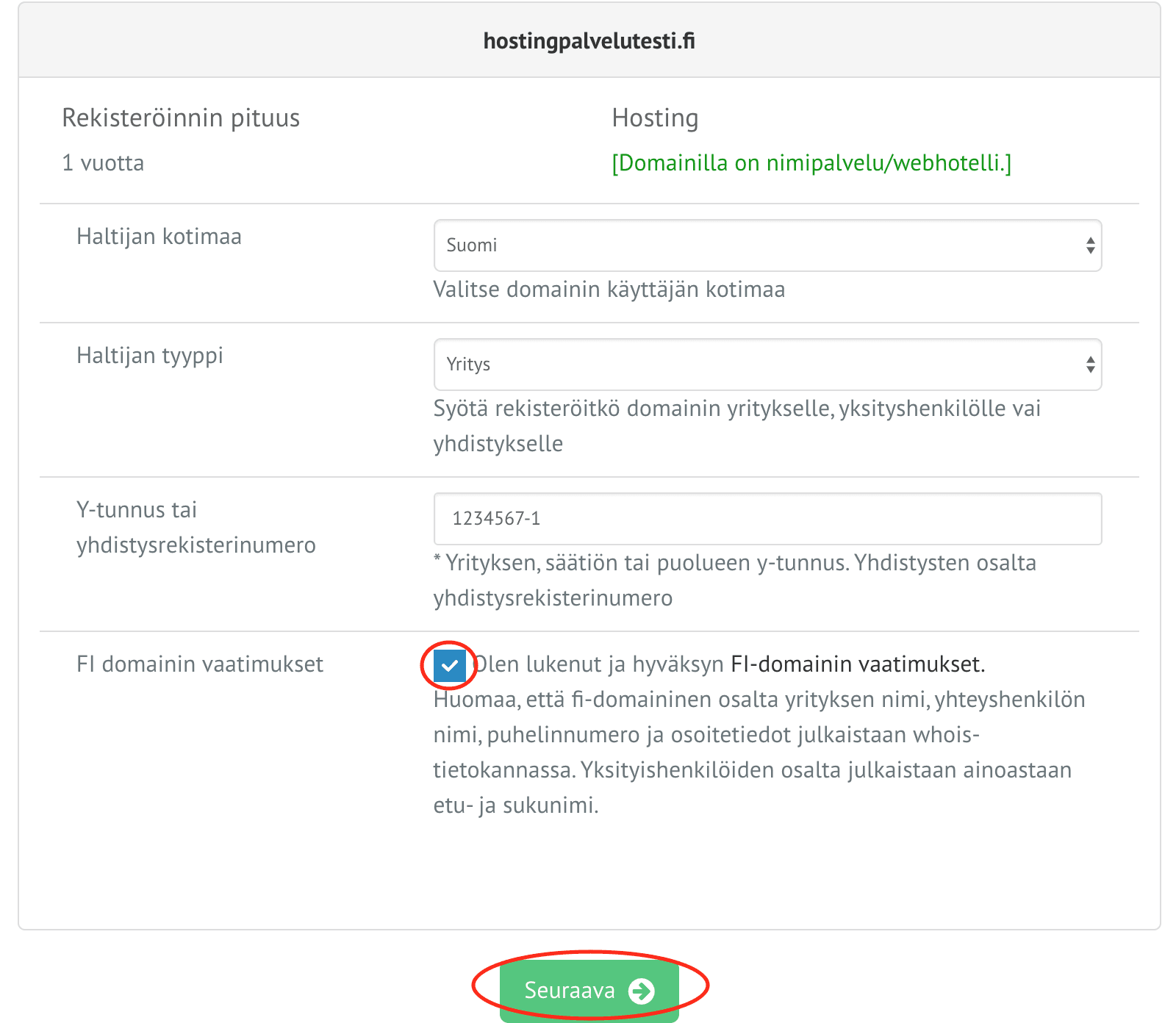Click the hostingpalvelutesti.fi domain header

point(589,41)
